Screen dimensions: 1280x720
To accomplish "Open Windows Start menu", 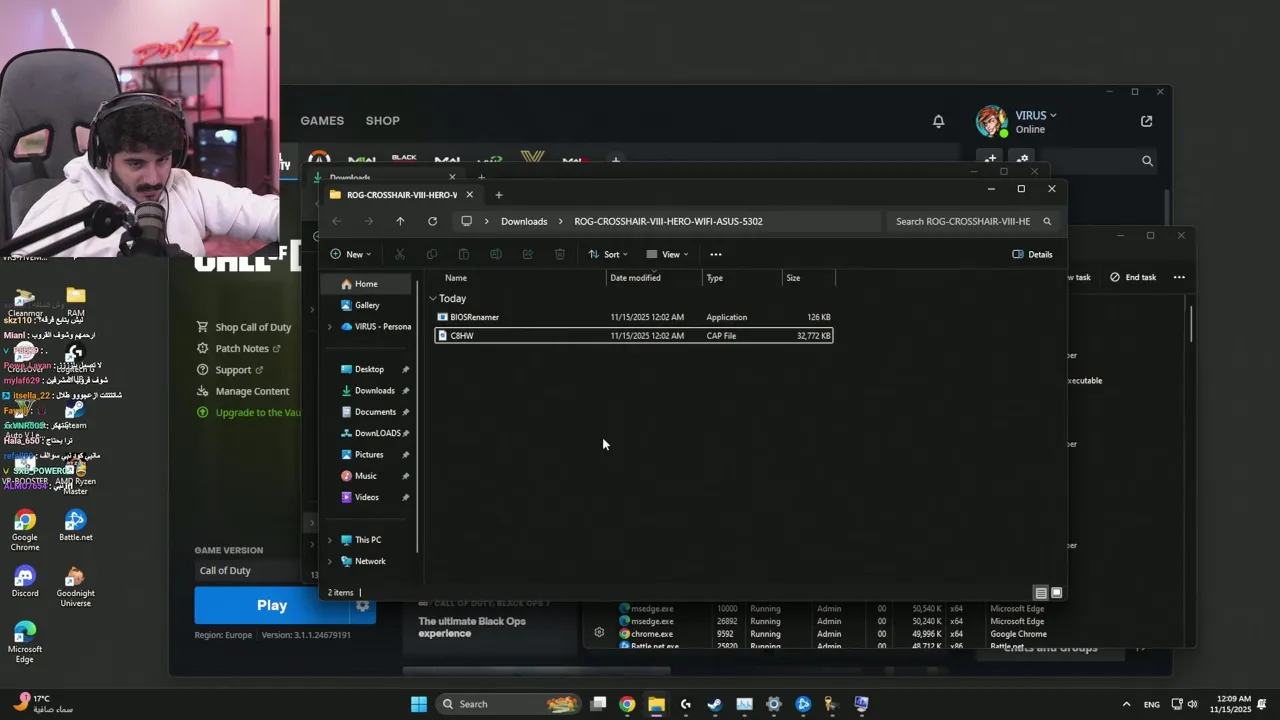I will pos(419,704).
